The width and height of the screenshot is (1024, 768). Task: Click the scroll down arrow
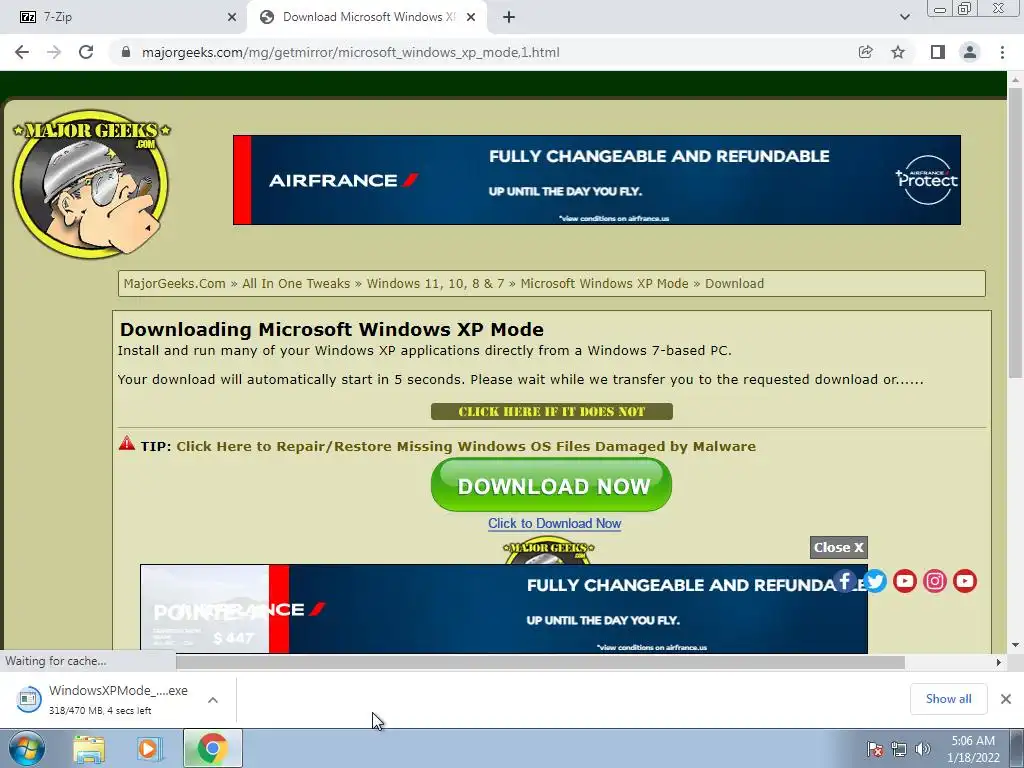pyautogui.click(x=1016, y=645)
